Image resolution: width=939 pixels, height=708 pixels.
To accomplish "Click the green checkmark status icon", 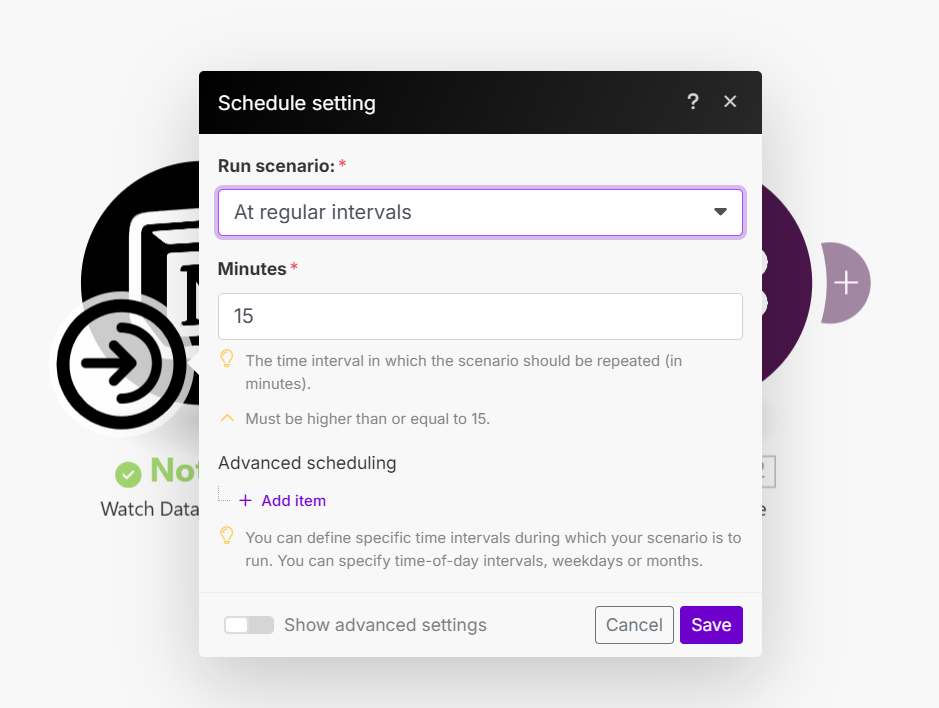I will pos(128,474).
